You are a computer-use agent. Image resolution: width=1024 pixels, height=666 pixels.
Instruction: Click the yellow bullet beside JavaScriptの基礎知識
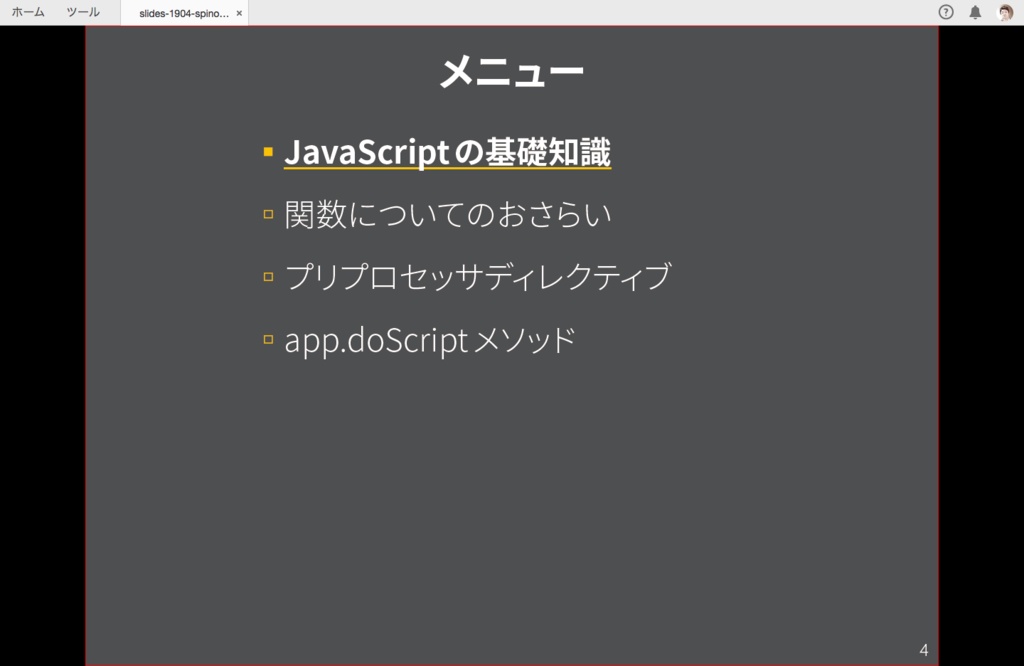tap(266, 150)
